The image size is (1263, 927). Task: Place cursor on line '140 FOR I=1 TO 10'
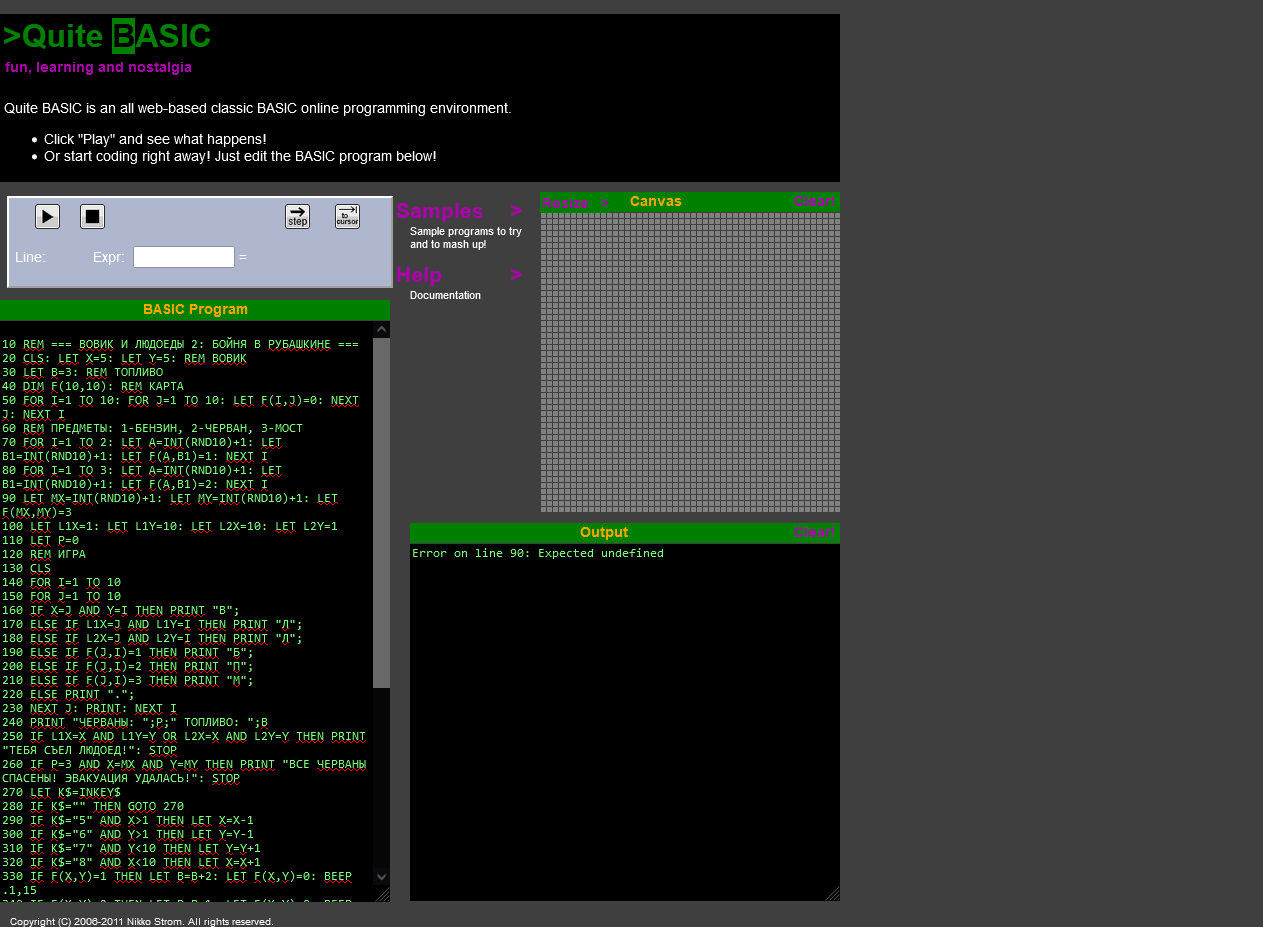point(61,582)
